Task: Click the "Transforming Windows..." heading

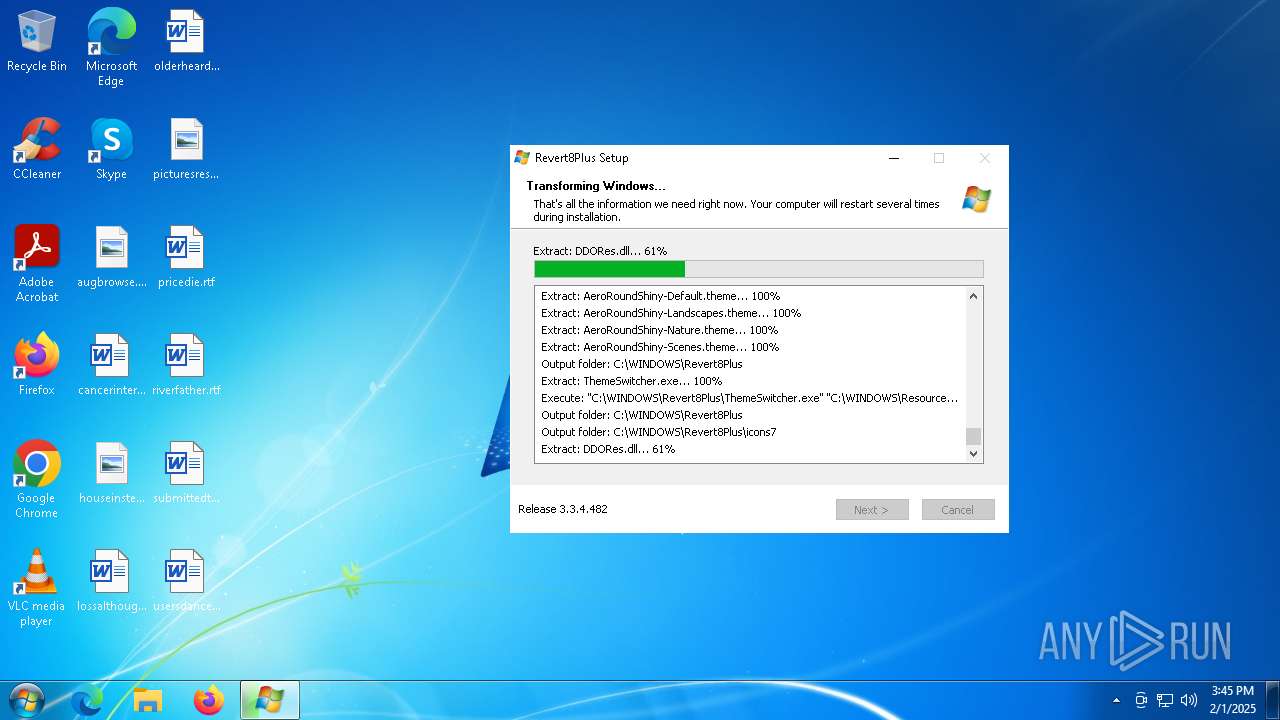Action: click(x=596, y=186)
